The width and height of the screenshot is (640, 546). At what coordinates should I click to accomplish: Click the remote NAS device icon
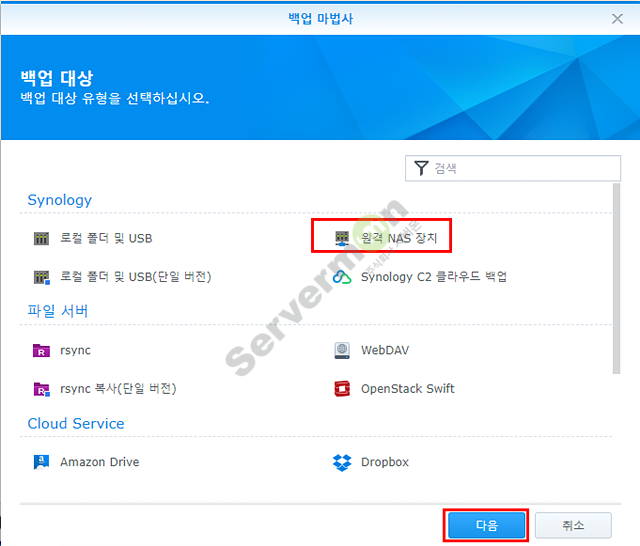(x=342, y=238)
